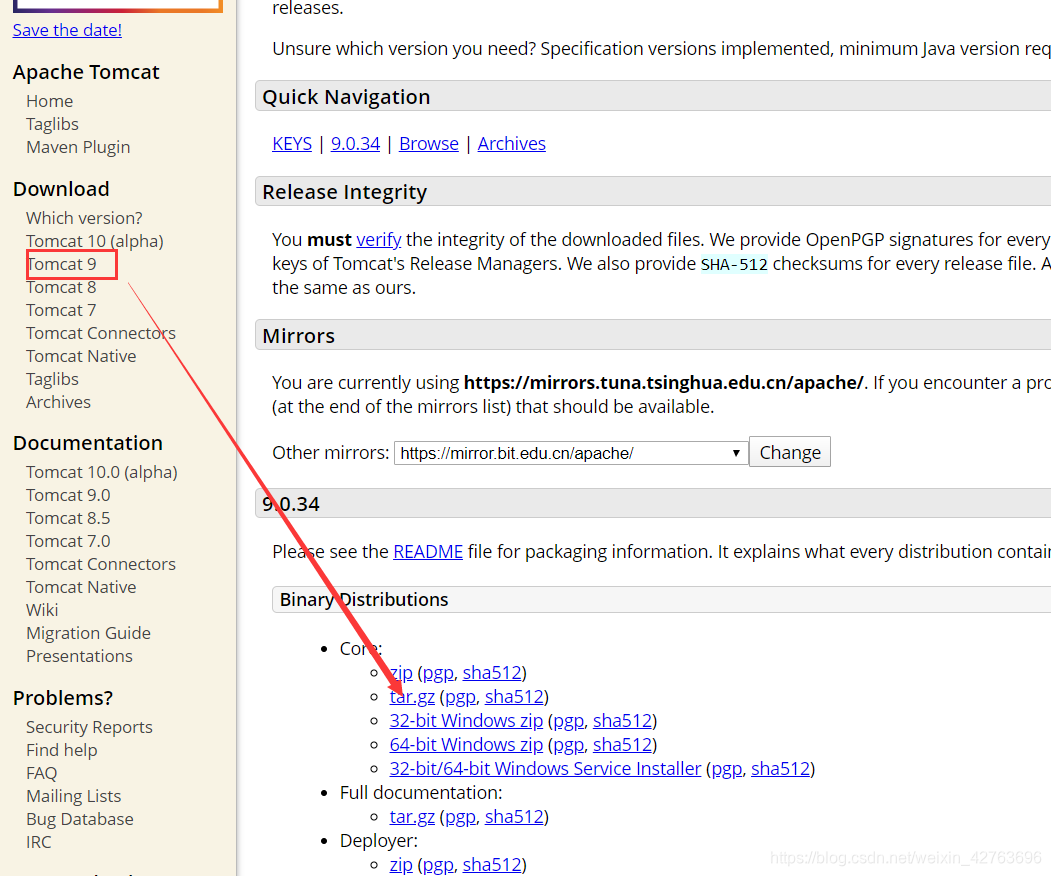
Task: Open Tomcat 7.0 documentation
Action: (x=68, y=541)
